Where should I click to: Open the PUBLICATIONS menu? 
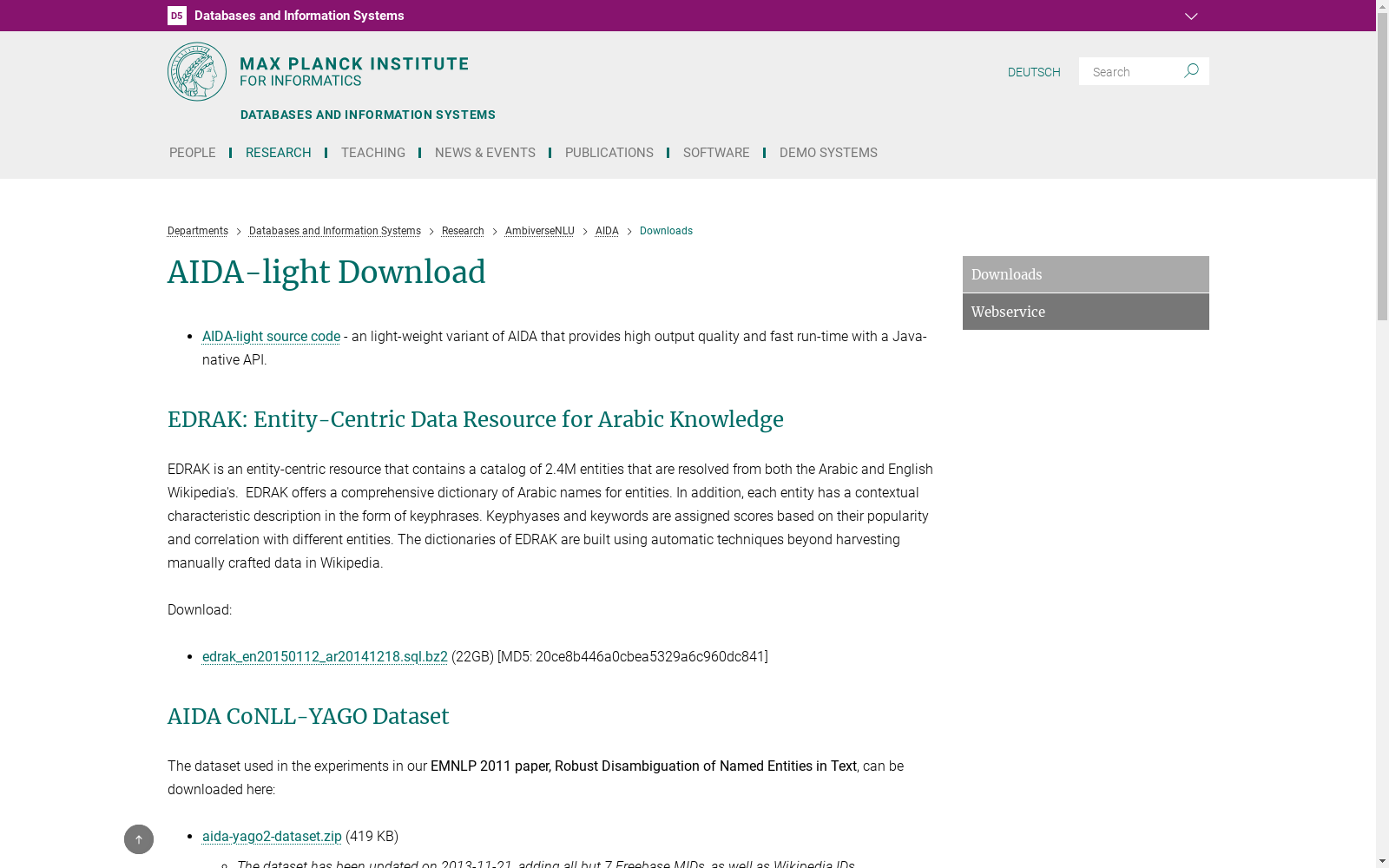coord(609,153)
